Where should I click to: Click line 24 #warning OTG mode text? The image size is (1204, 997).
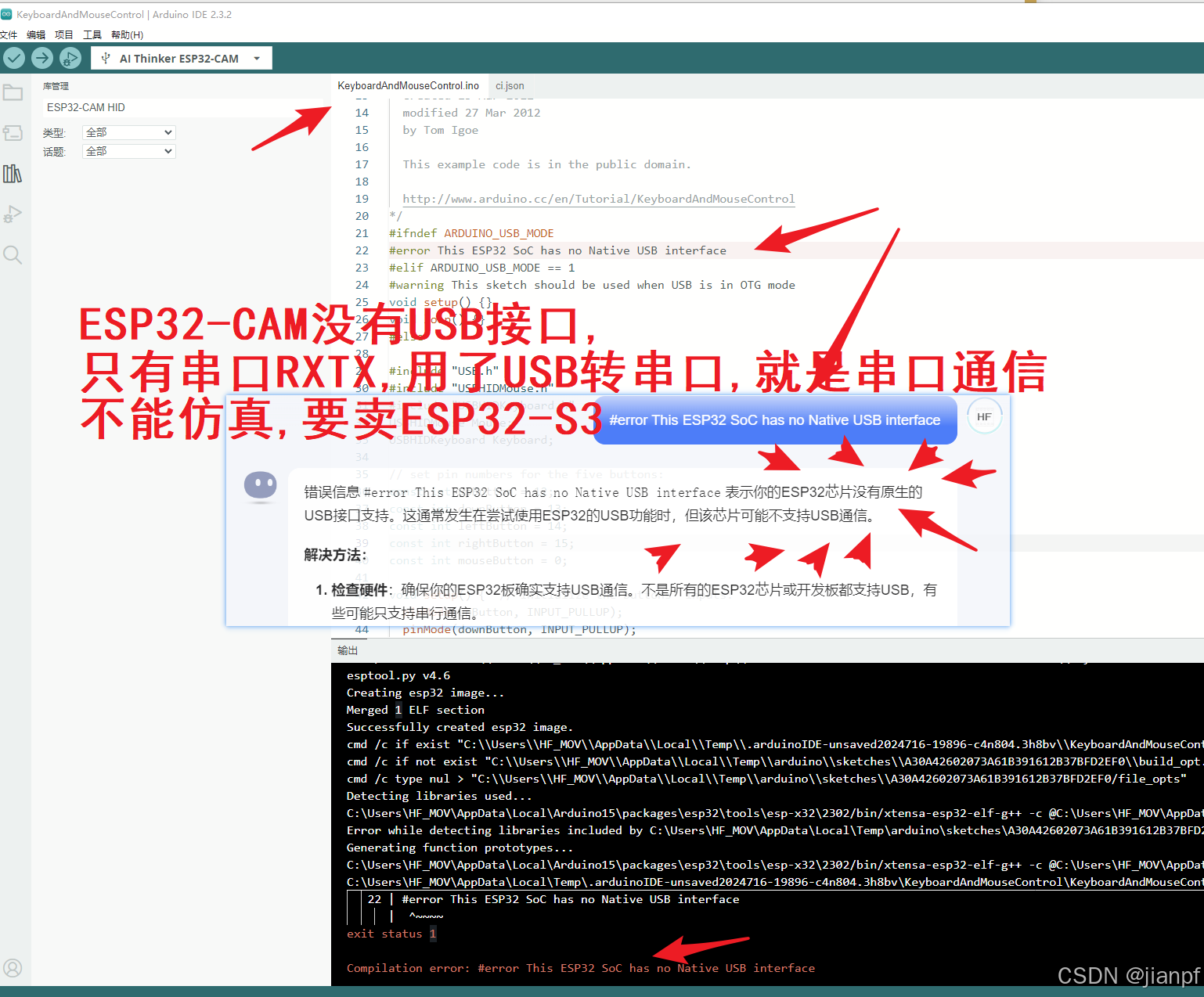592,285
